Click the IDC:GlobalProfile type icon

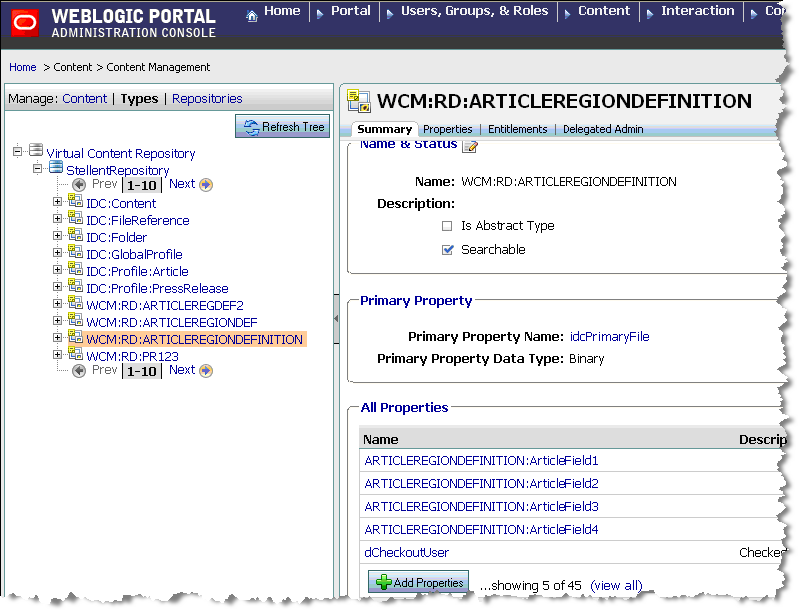click(75, 251)
